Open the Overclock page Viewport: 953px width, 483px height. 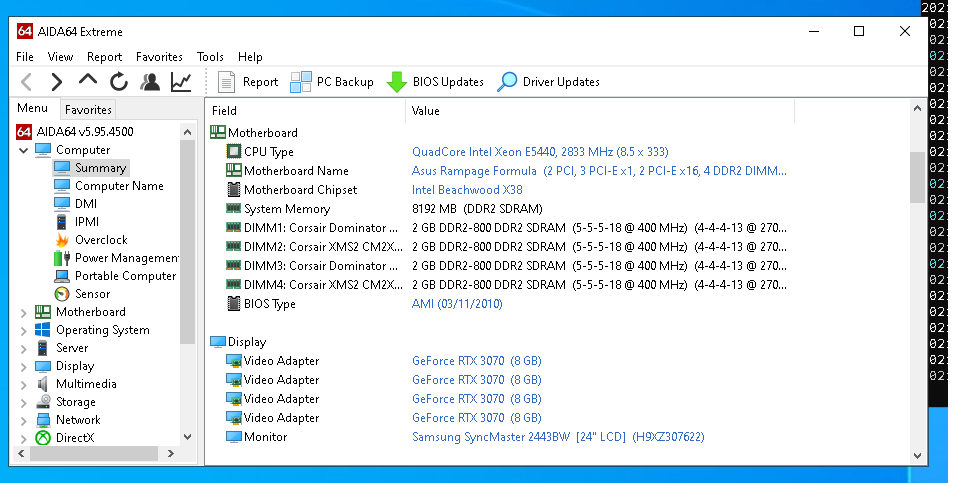[101, 240]
